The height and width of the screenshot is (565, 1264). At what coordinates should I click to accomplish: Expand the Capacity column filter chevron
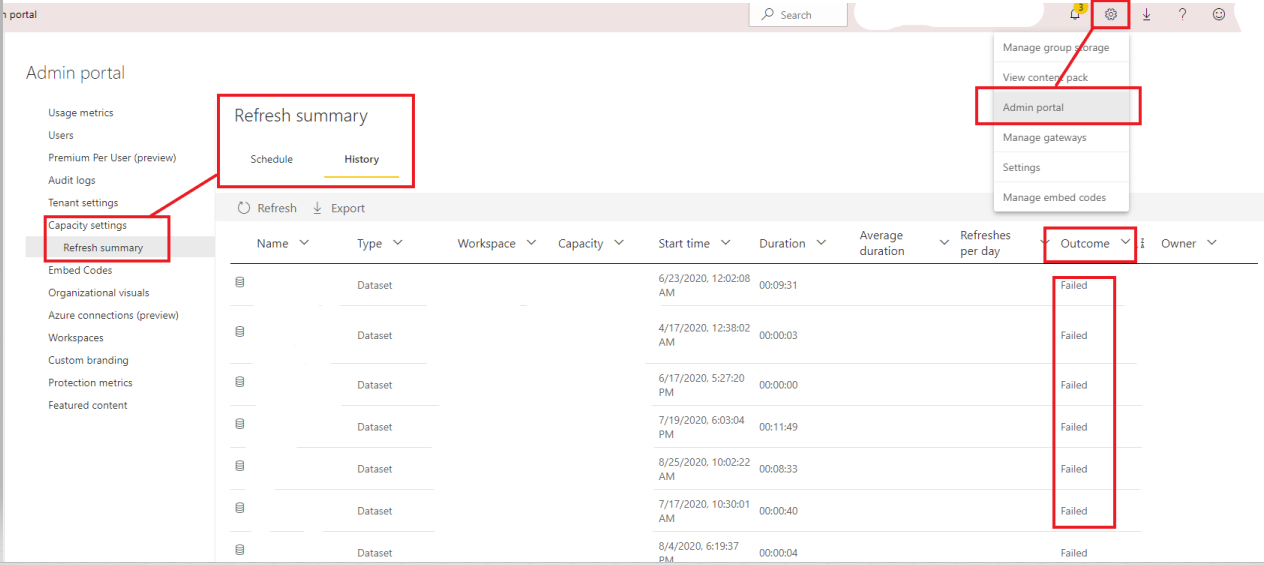(x=618, y=243)
